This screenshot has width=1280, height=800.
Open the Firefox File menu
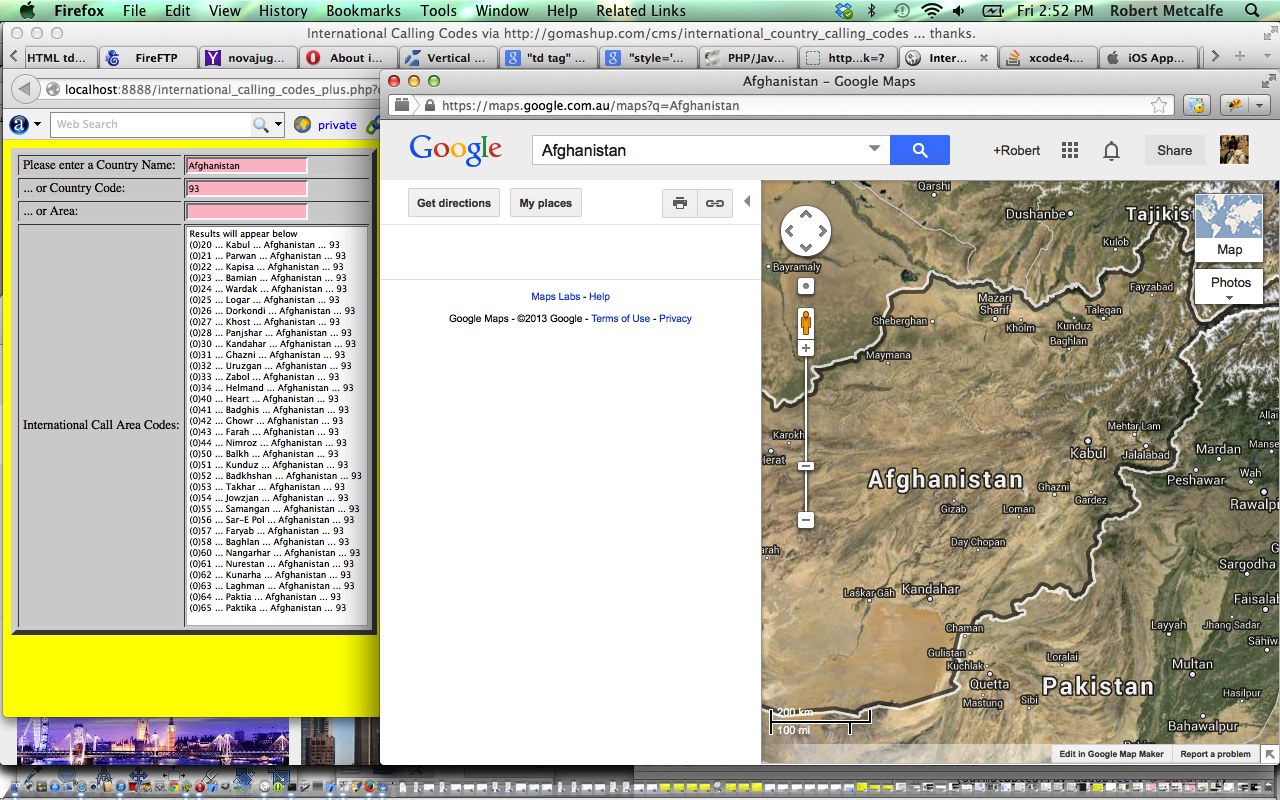(134, 11)
